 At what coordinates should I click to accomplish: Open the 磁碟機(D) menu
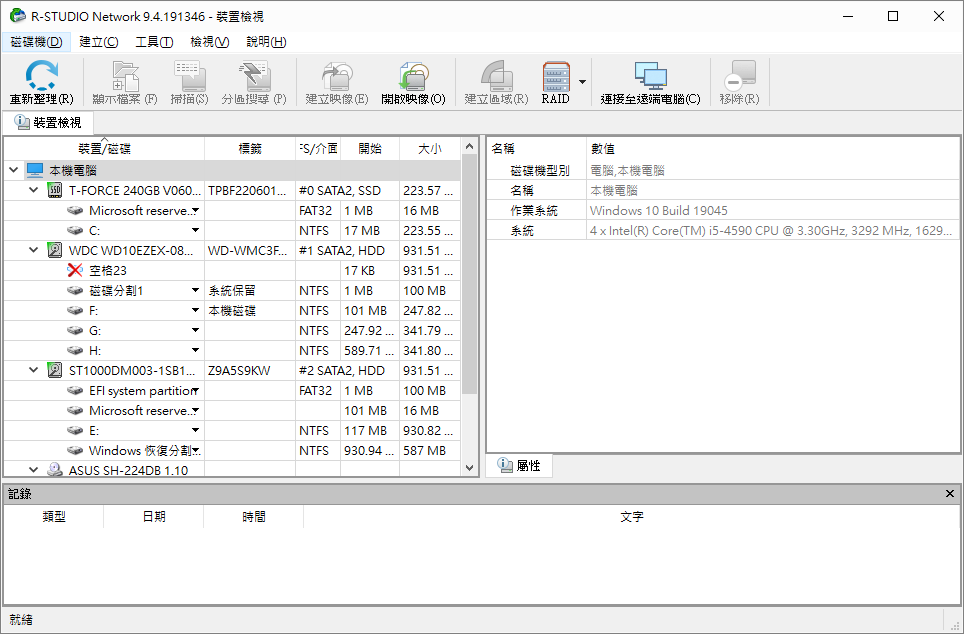(x=37, y=42)
